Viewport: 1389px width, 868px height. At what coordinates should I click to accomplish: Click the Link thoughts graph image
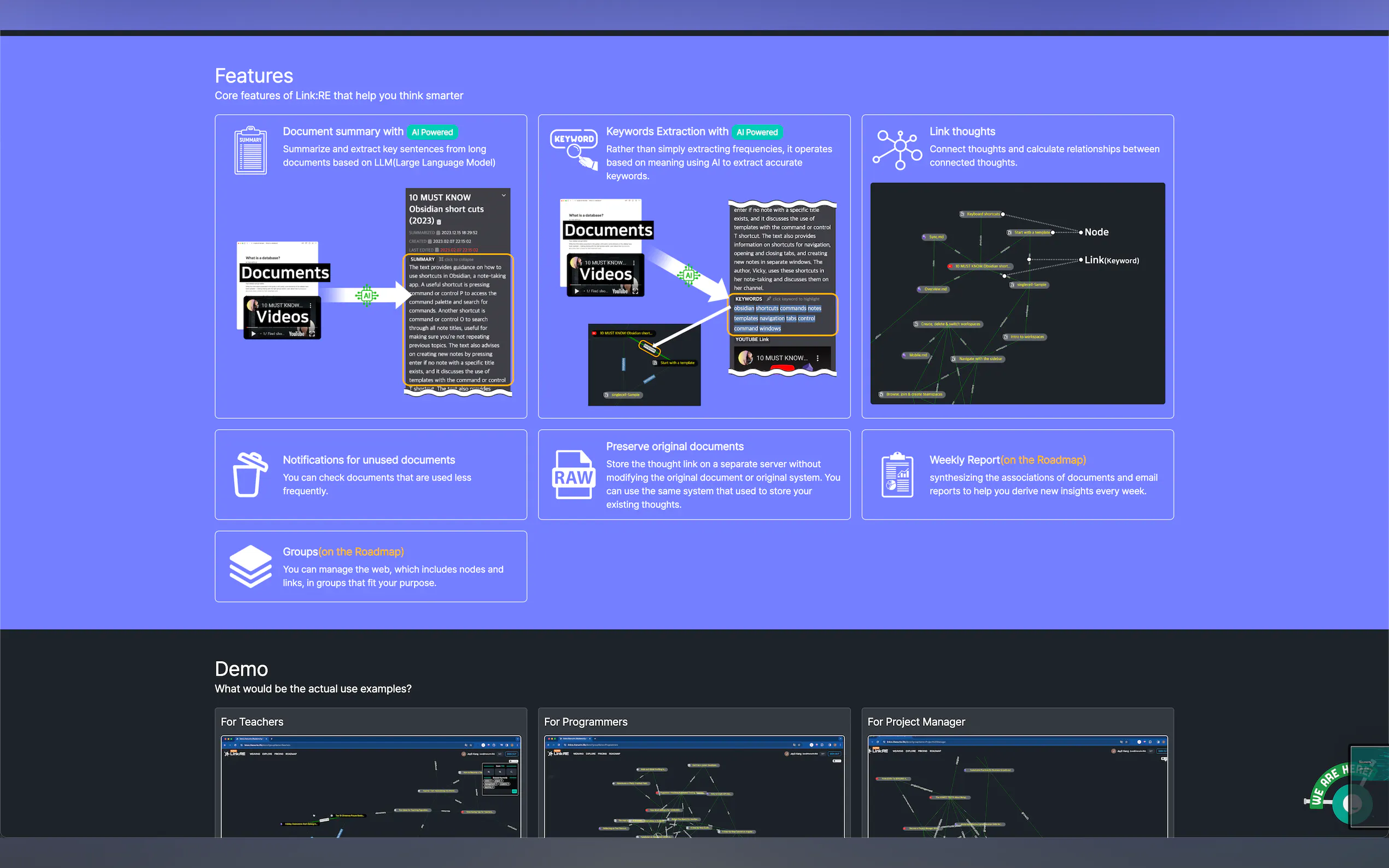click(x=1017, y=294)
